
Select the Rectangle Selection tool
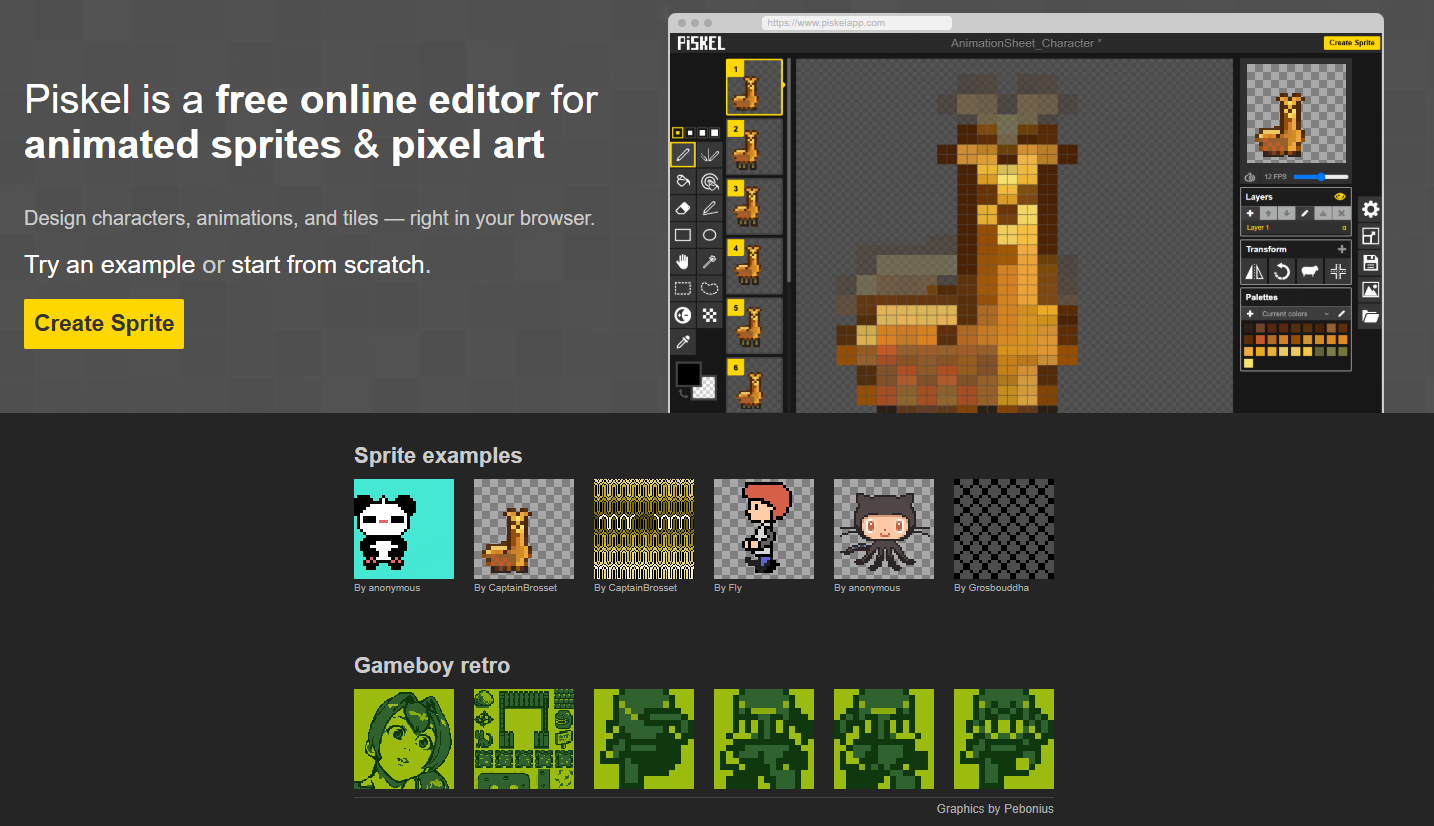(x=683, y=288)
